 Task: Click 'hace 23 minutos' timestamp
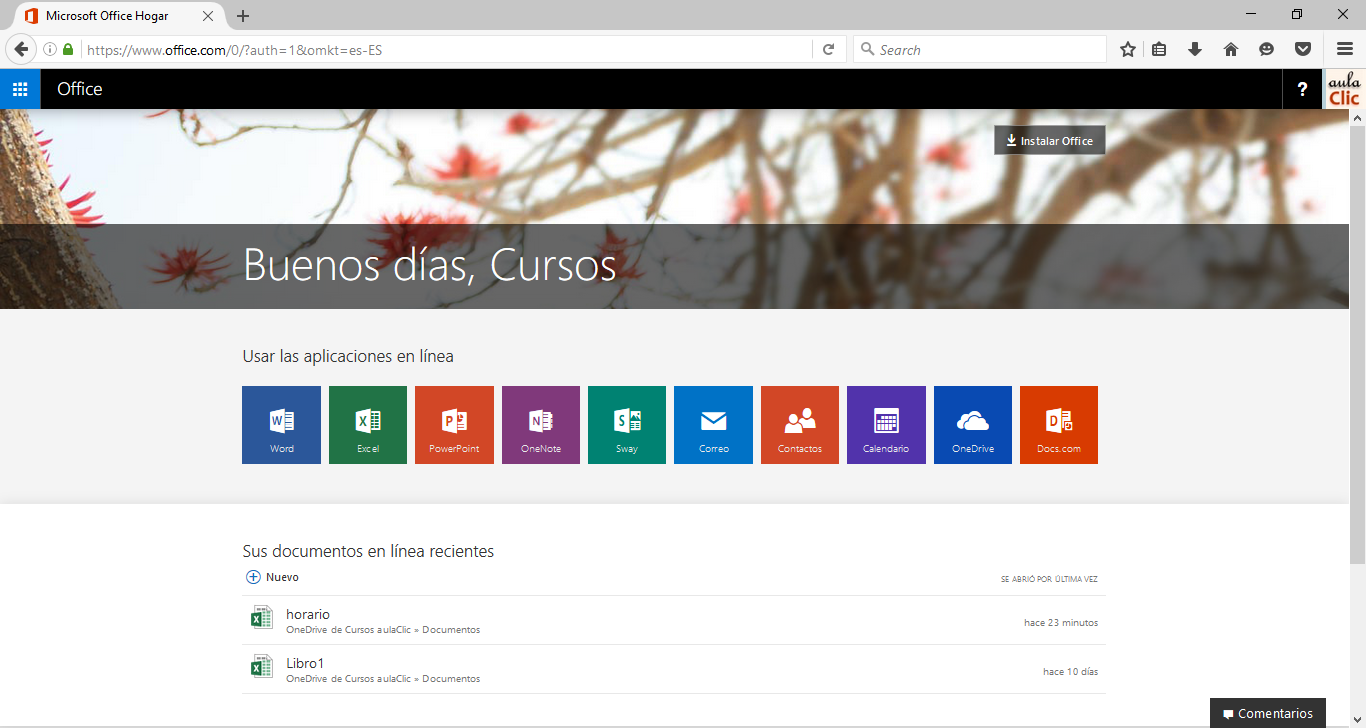[x=1061, y=623]
